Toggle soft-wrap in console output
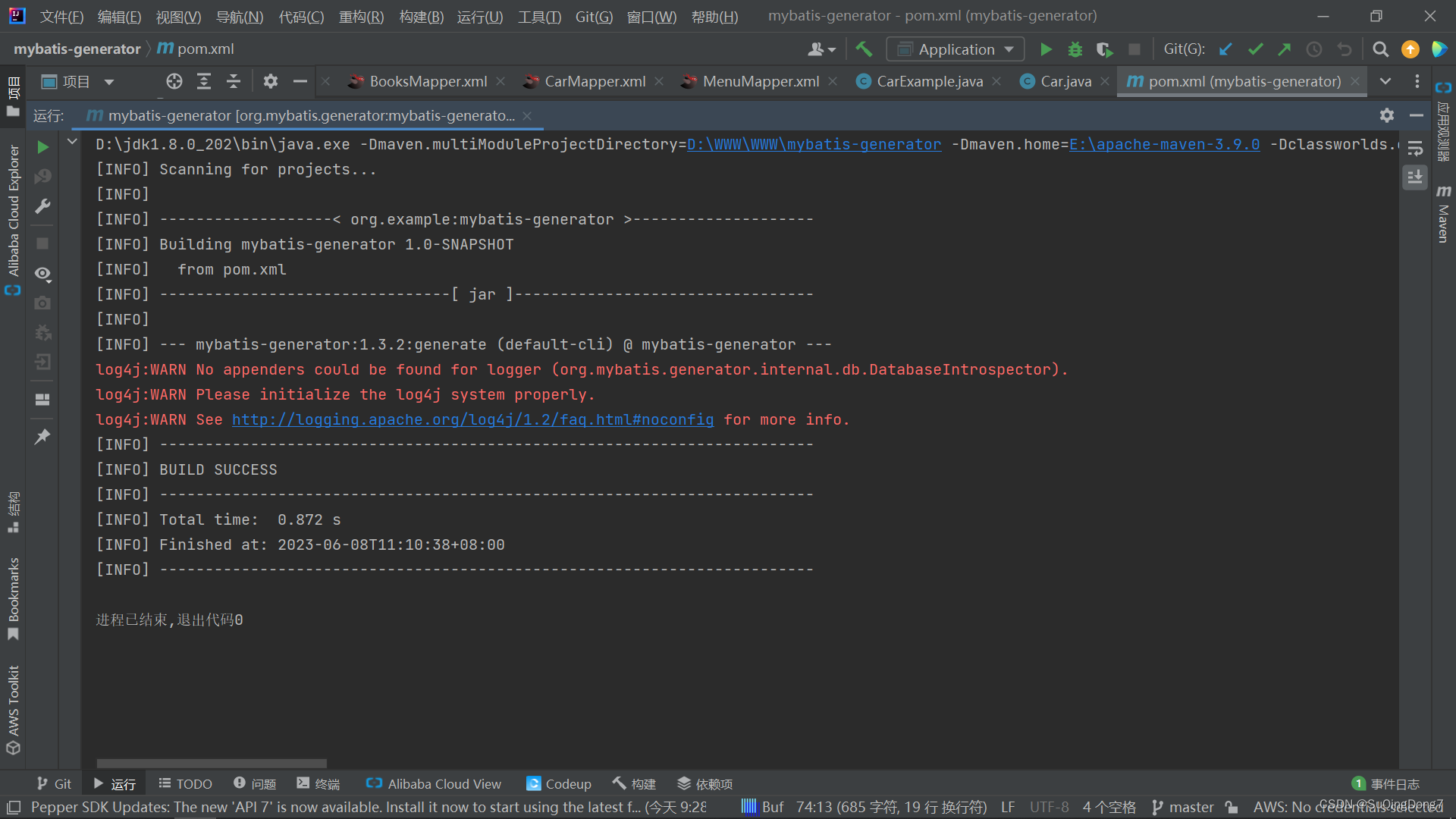Screen dimensions: 1456x819 (1415, 149)
